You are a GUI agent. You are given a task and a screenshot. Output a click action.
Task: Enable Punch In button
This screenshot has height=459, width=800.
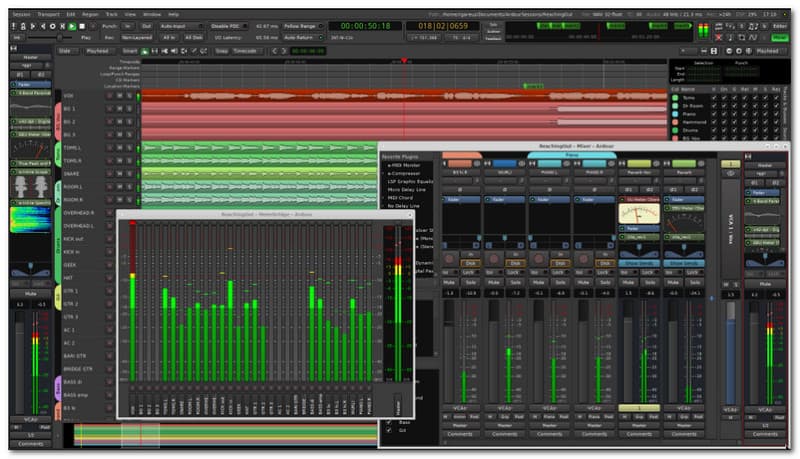(x=128, y=26)
